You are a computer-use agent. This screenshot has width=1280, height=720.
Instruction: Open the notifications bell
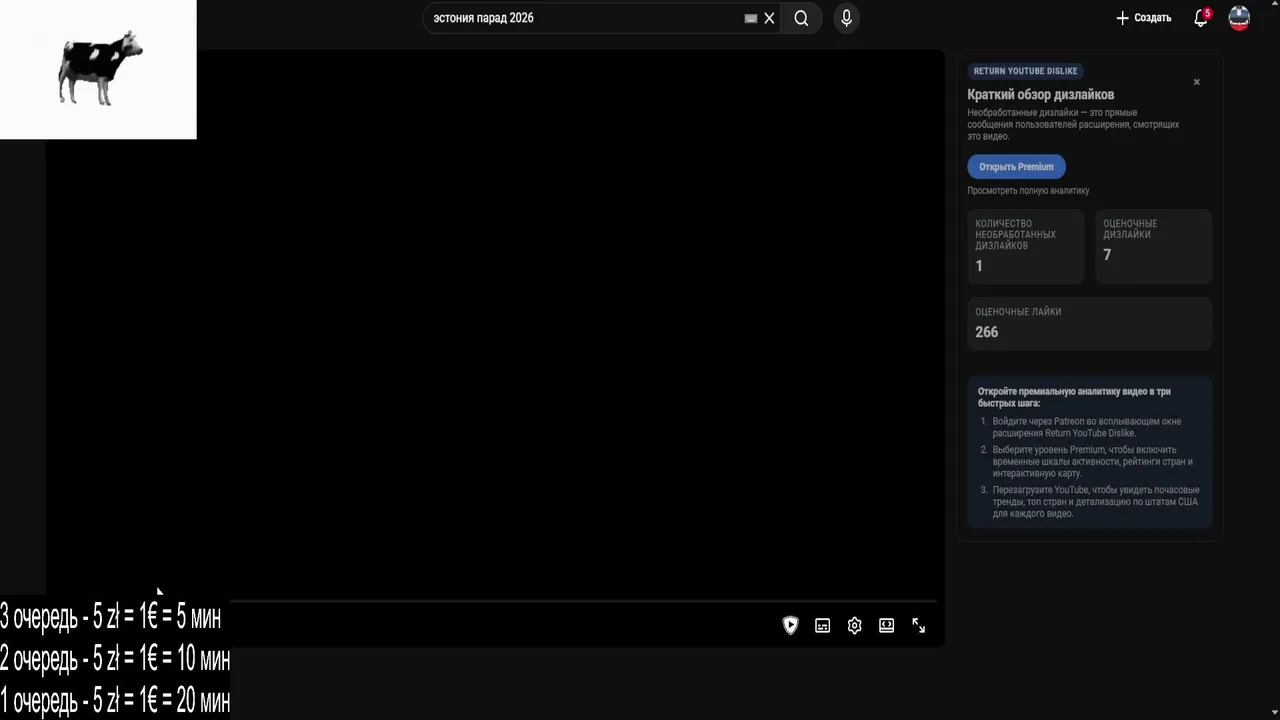tap(1201, 18)
